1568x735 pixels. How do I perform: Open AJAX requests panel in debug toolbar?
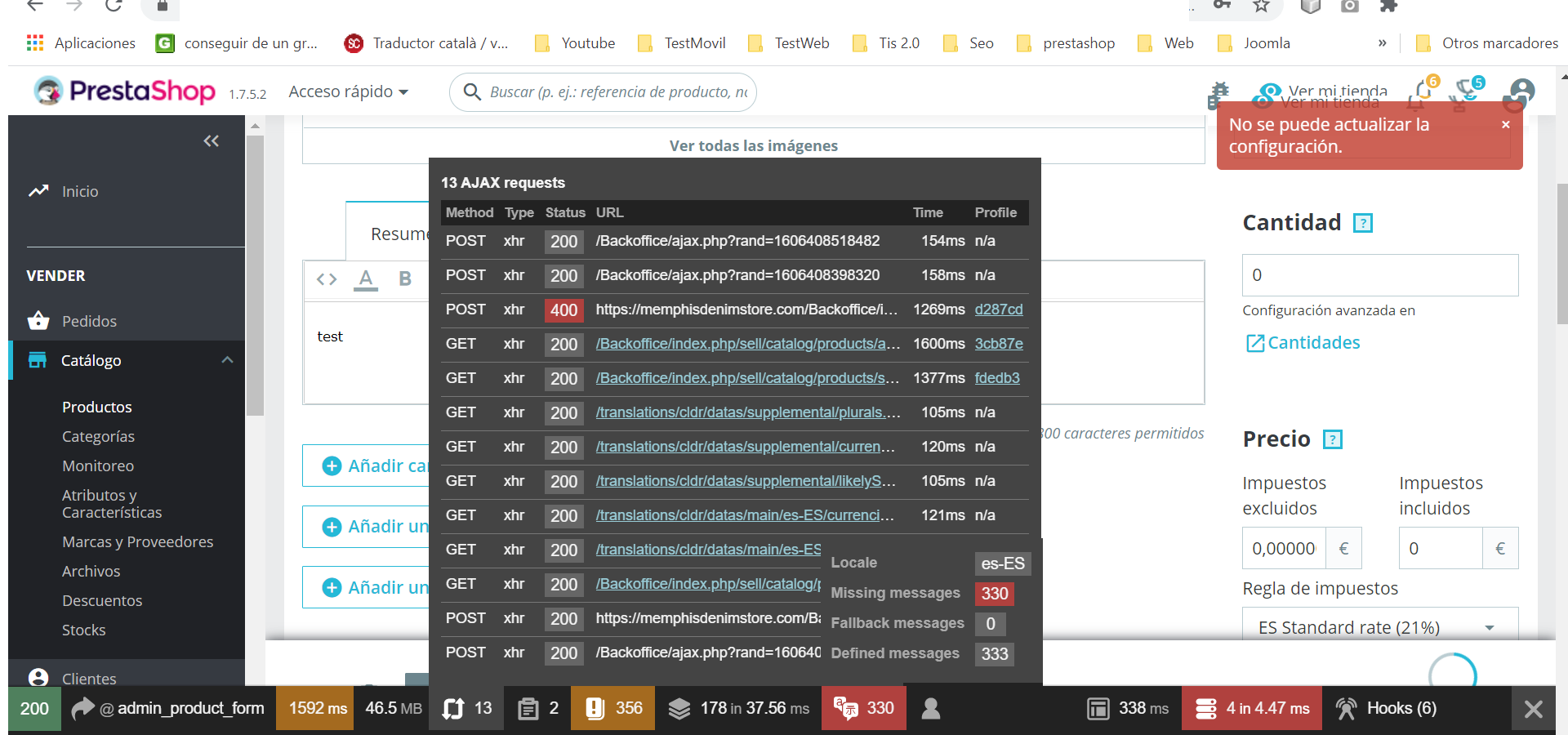pyautogui.click(x=467, y=709)
